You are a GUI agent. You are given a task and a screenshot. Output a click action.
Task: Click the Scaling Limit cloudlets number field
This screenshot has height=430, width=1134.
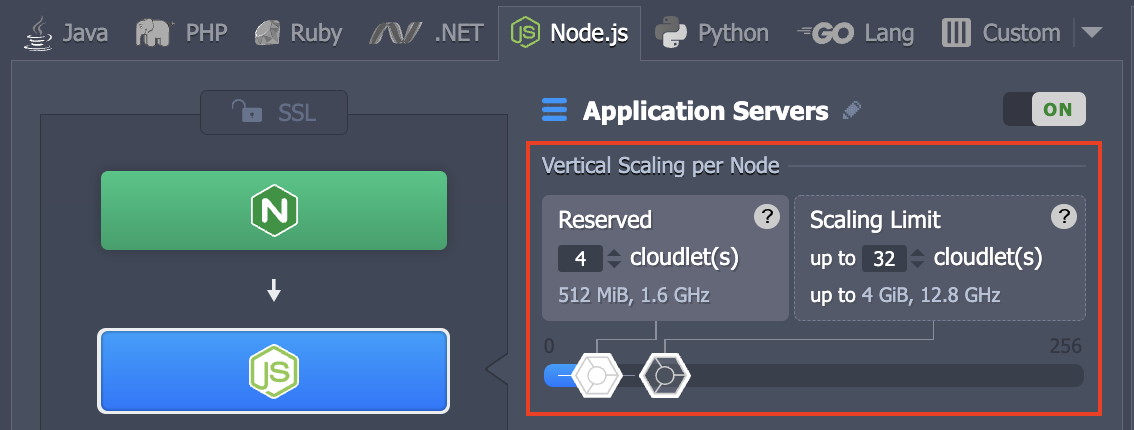point(884,259)
